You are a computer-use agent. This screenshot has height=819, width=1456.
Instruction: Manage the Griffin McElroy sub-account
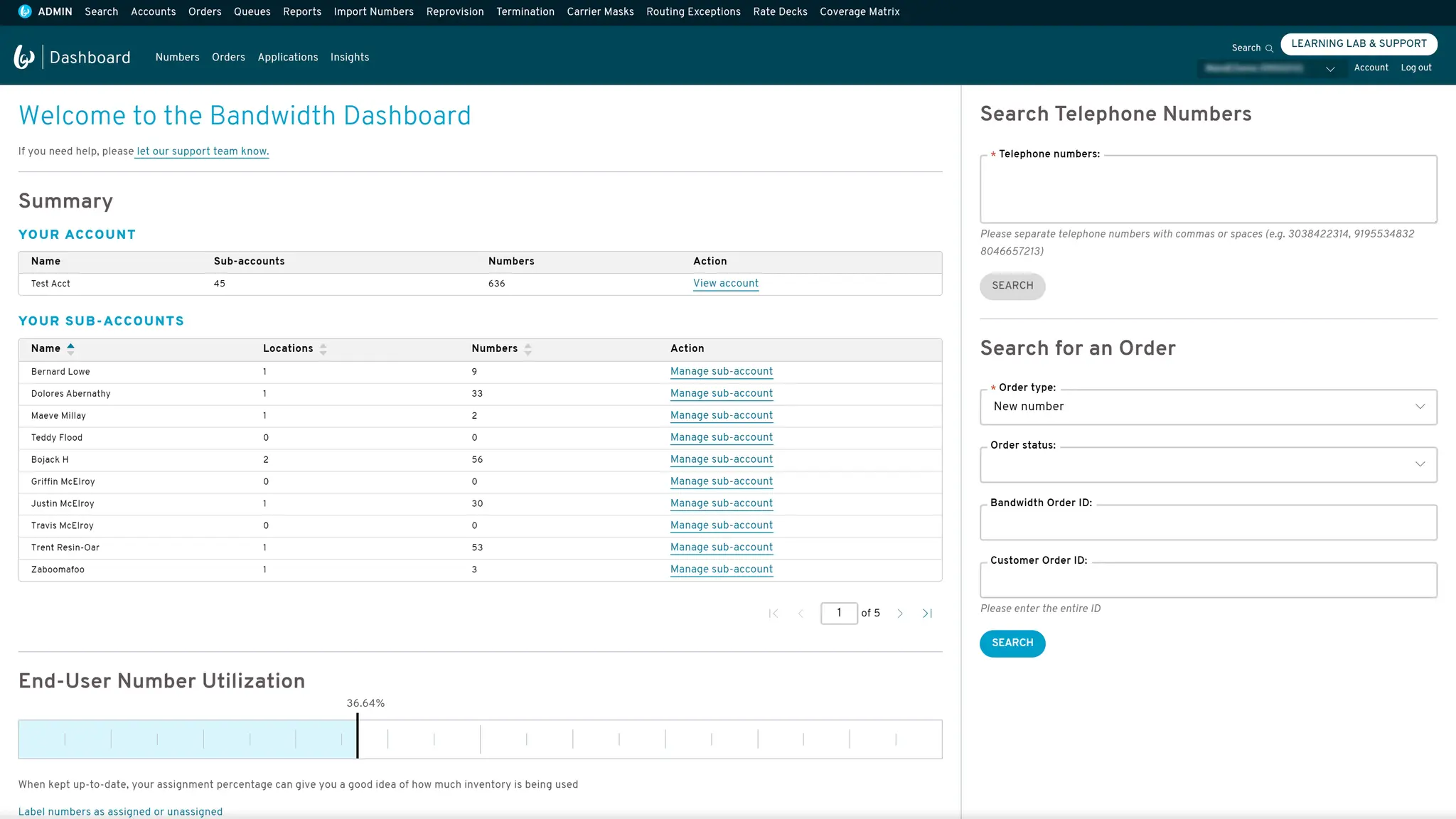click(x=722, y=481)
